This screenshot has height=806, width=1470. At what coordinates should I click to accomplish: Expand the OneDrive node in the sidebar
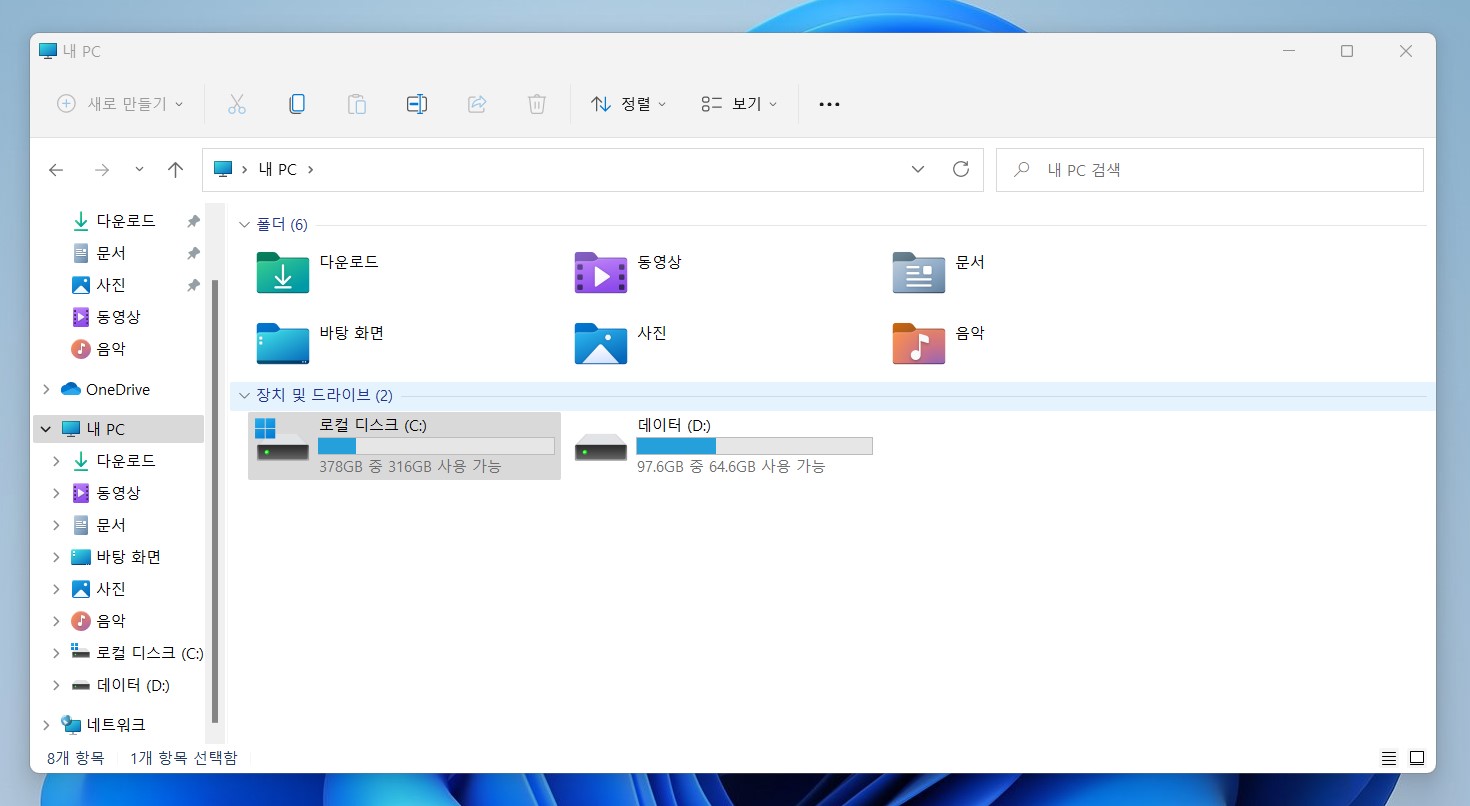pos(44,389)
